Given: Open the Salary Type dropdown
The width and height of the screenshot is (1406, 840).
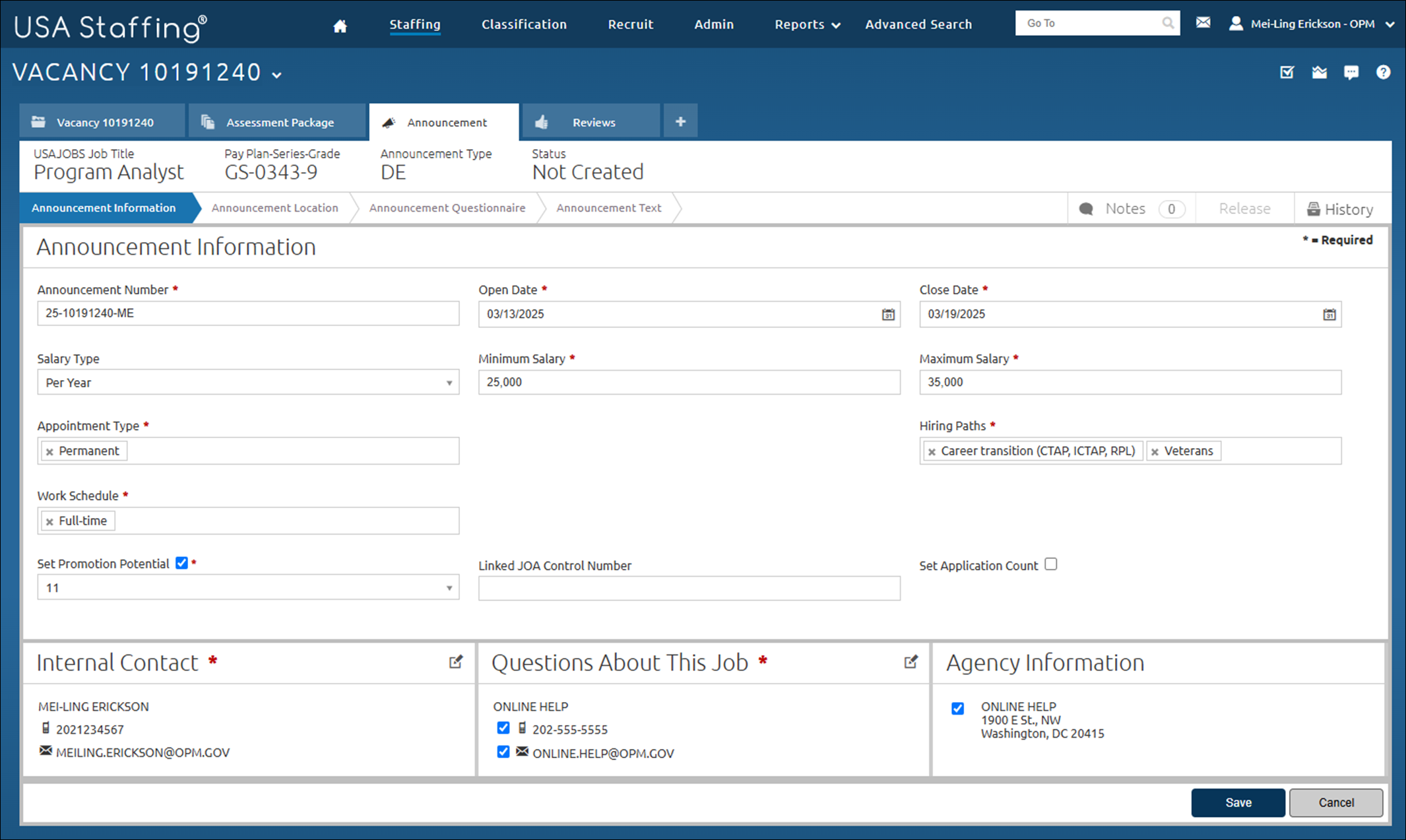Looking at the screenshot, I should [x=248, y=383].
